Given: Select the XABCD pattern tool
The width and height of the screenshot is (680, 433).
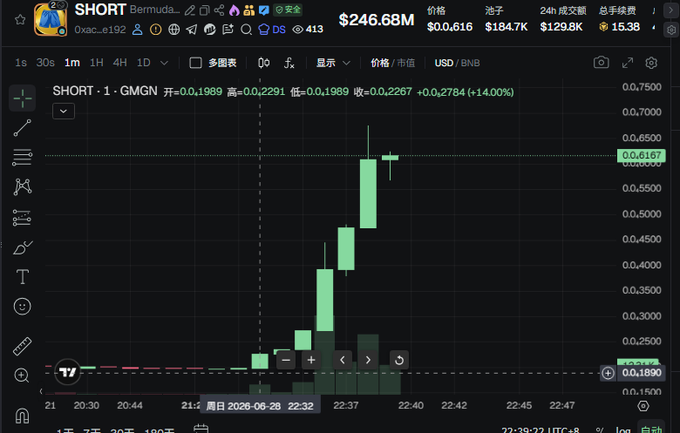Looking at the screenshot, I should pos(22,187).
